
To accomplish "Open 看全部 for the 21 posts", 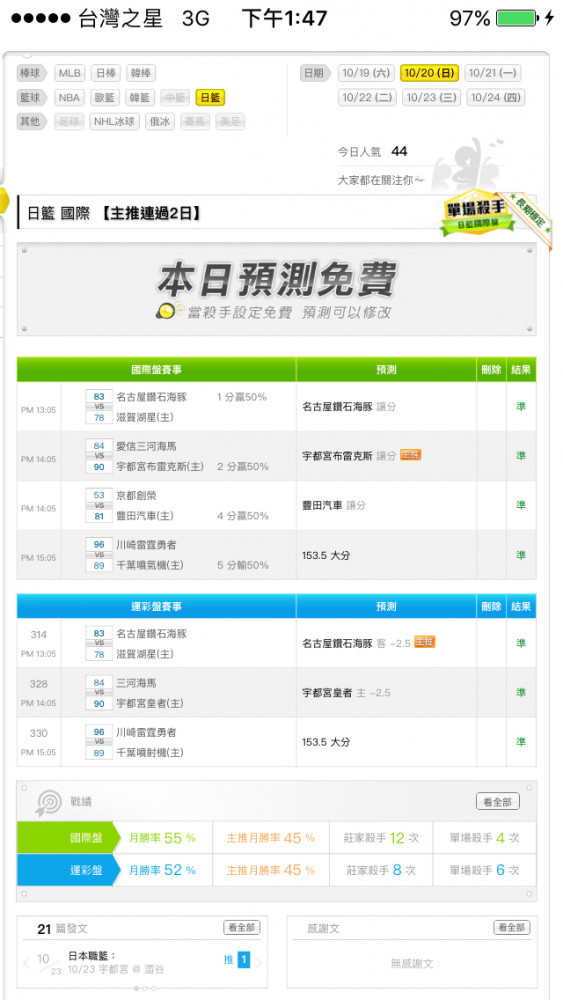I will click(242, 927).
